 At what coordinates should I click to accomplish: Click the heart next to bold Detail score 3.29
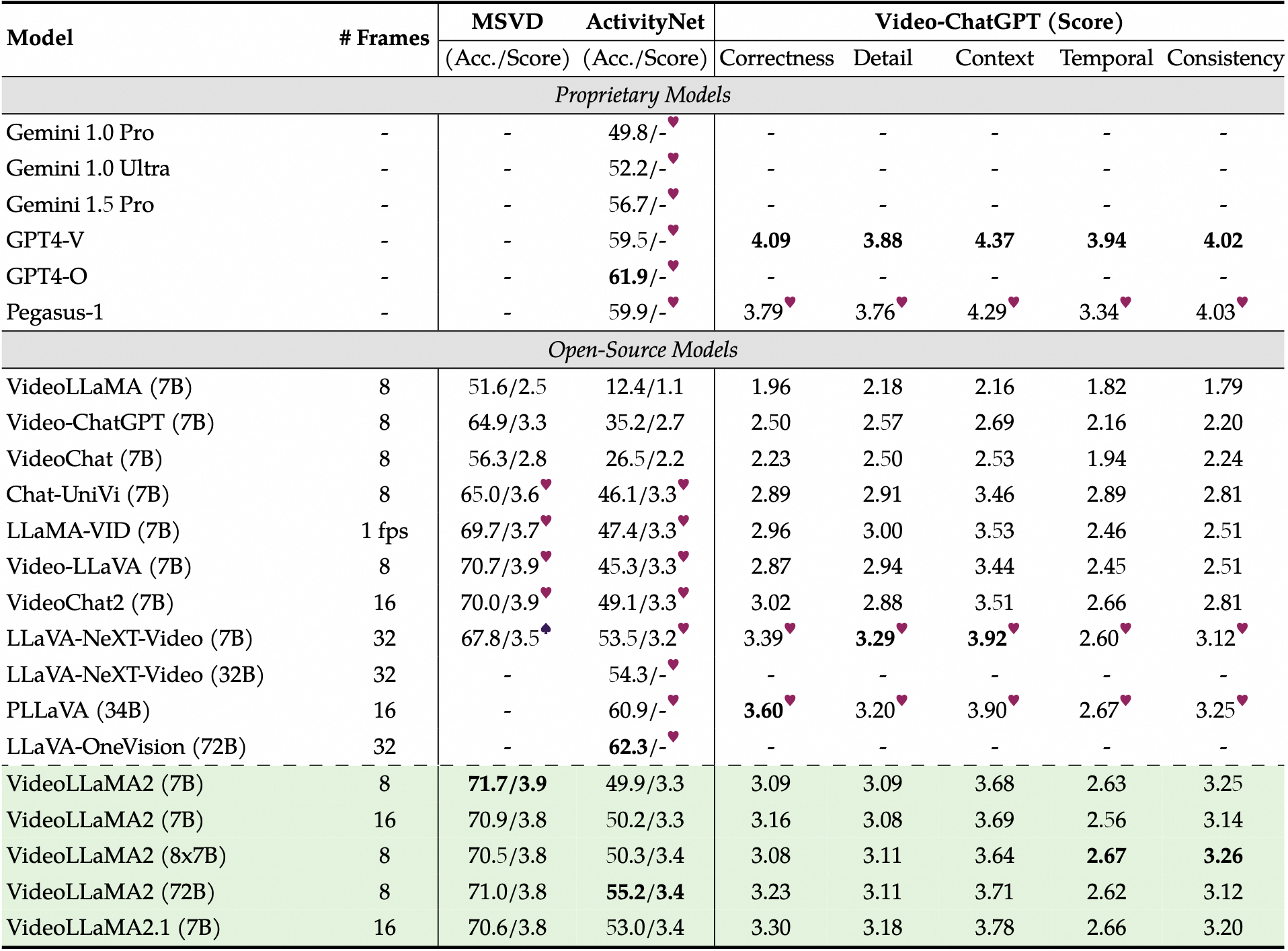click(902, 628)
